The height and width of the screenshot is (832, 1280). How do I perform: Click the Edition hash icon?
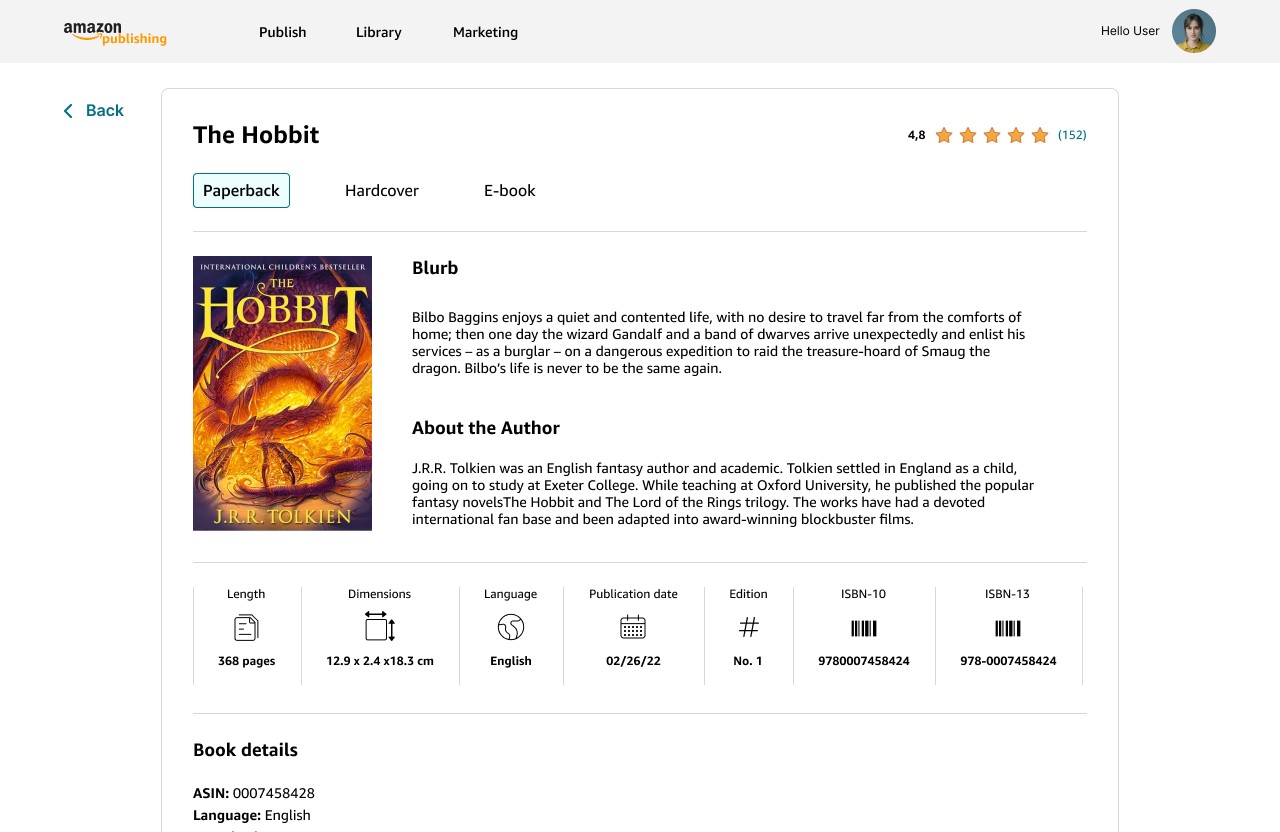(x=749, y=627)
